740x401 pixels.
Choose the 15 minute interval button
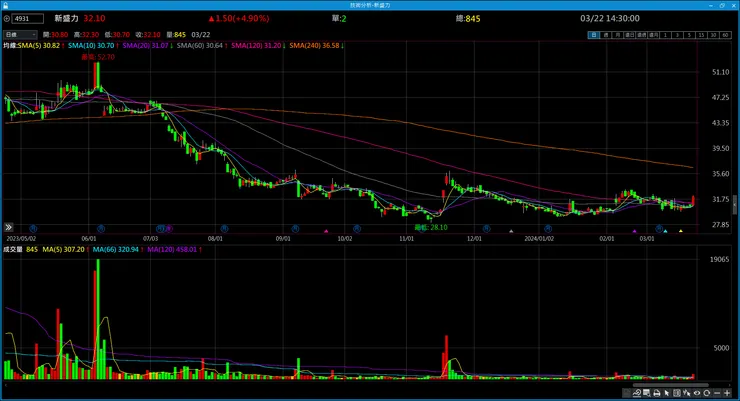coord(701,35)
